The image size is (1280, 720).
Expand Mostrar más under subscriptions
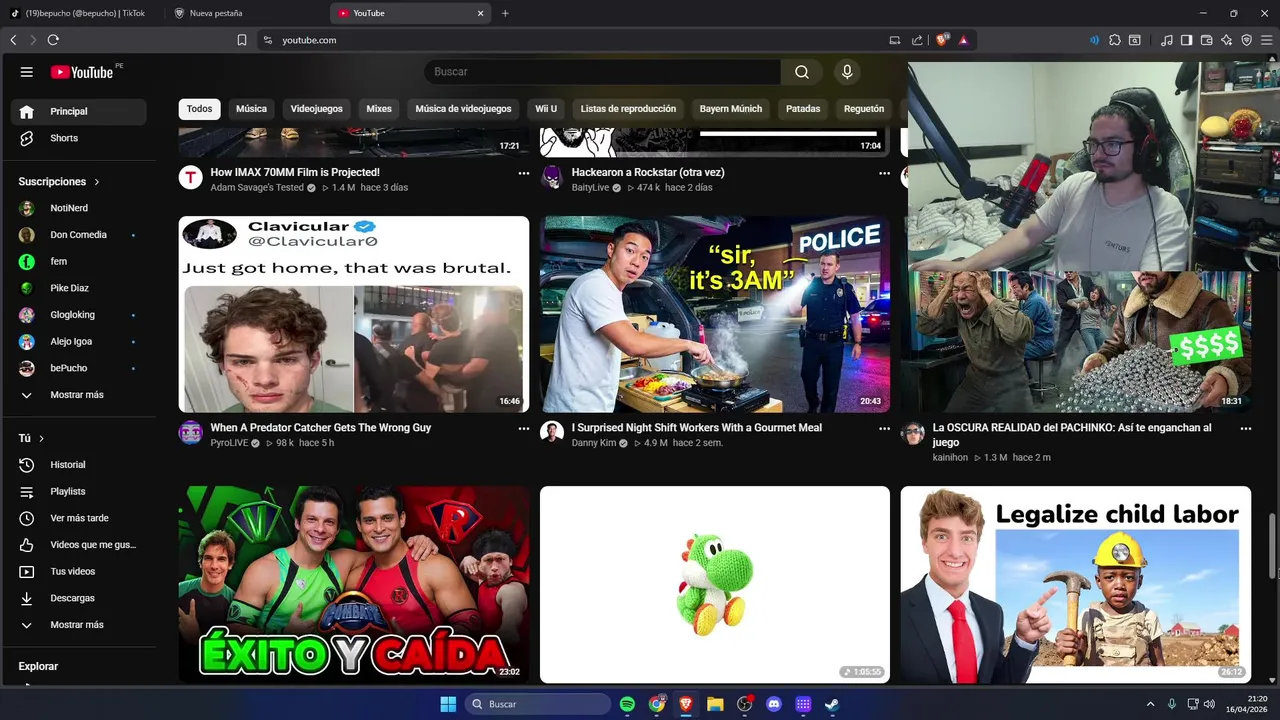[78, 395]
